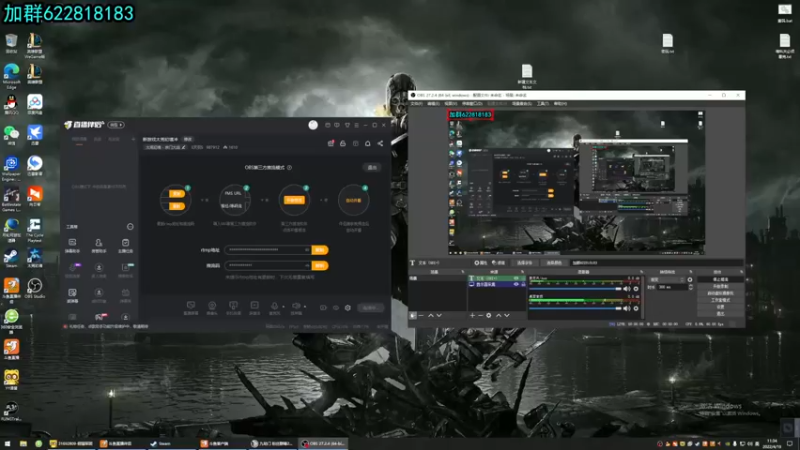The width and height of the screenshot is (800, 450).
Task: Open the Help menu in OBS
Action: 560,104
